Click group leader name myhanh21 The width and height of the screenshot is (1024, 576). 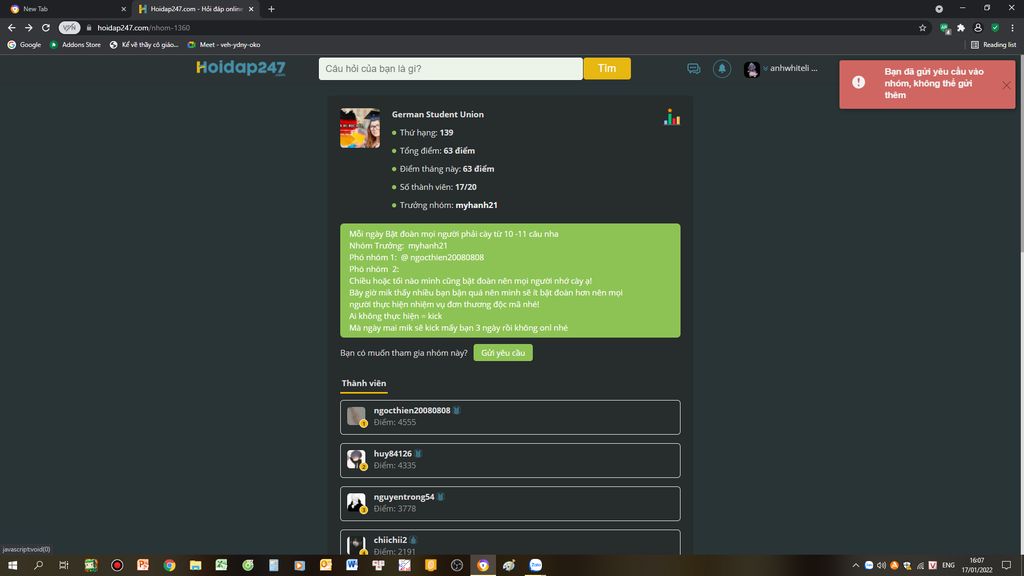coord(476,205)
